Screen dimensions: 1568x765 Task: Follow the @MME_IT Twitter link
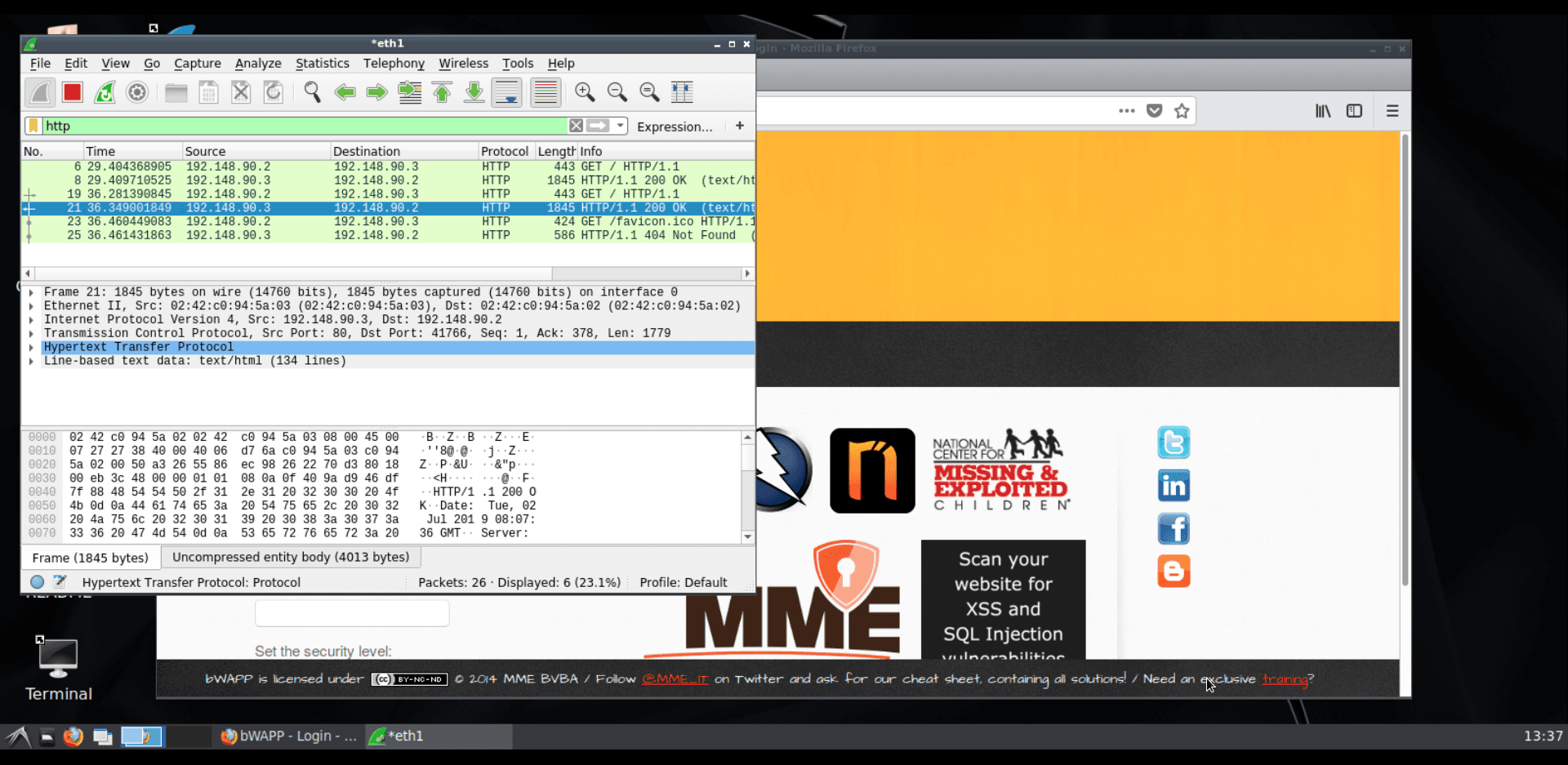pos(675,679)
